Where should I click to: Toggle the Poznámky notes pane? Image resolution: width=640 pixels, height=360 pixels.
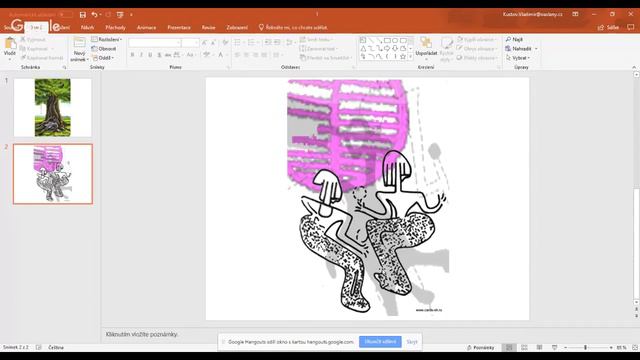[480, 347]
